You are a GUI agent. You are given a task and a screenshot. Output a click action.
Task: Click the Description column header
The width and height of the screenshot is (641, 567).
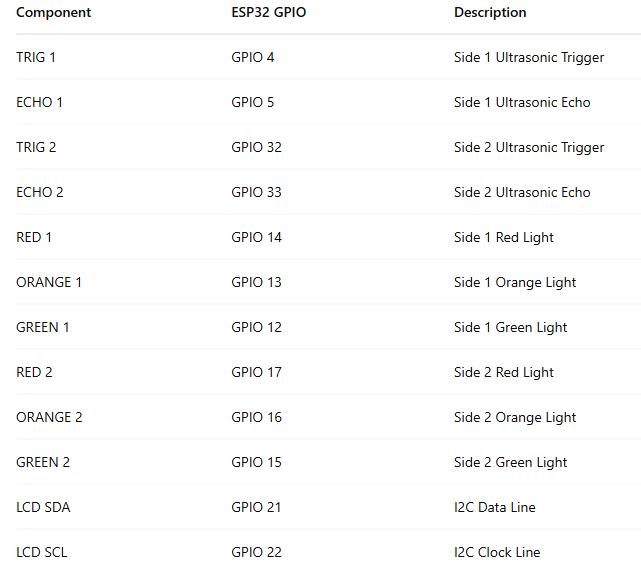(490, 12)
